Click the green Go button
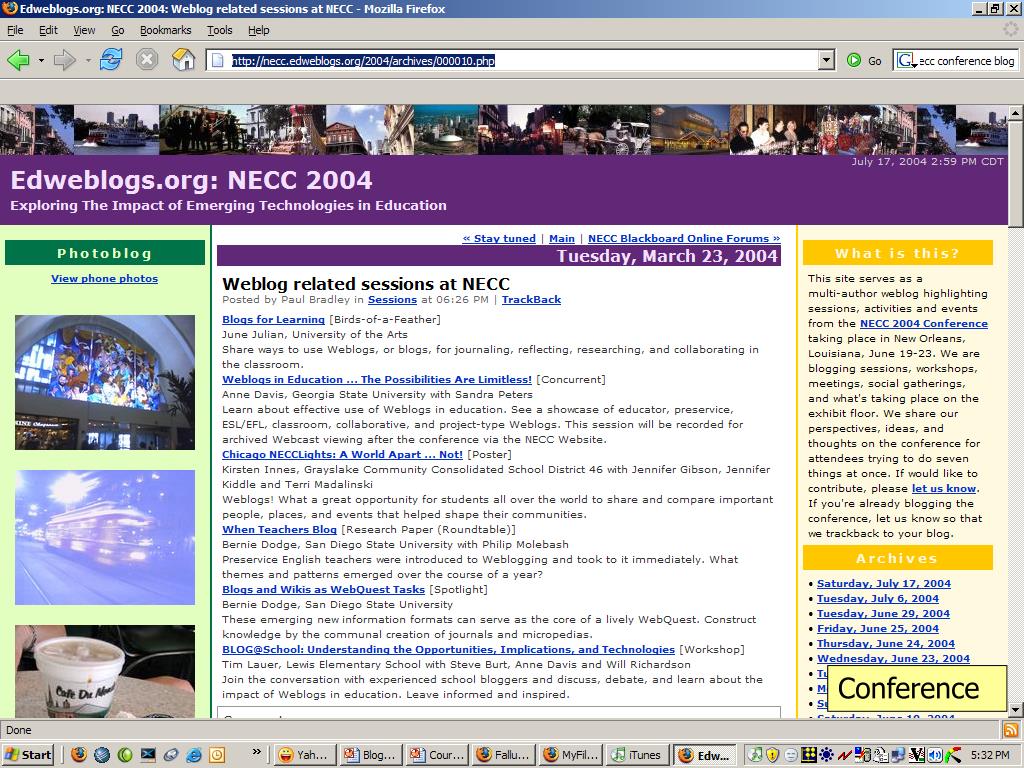 tap(864, 61)
